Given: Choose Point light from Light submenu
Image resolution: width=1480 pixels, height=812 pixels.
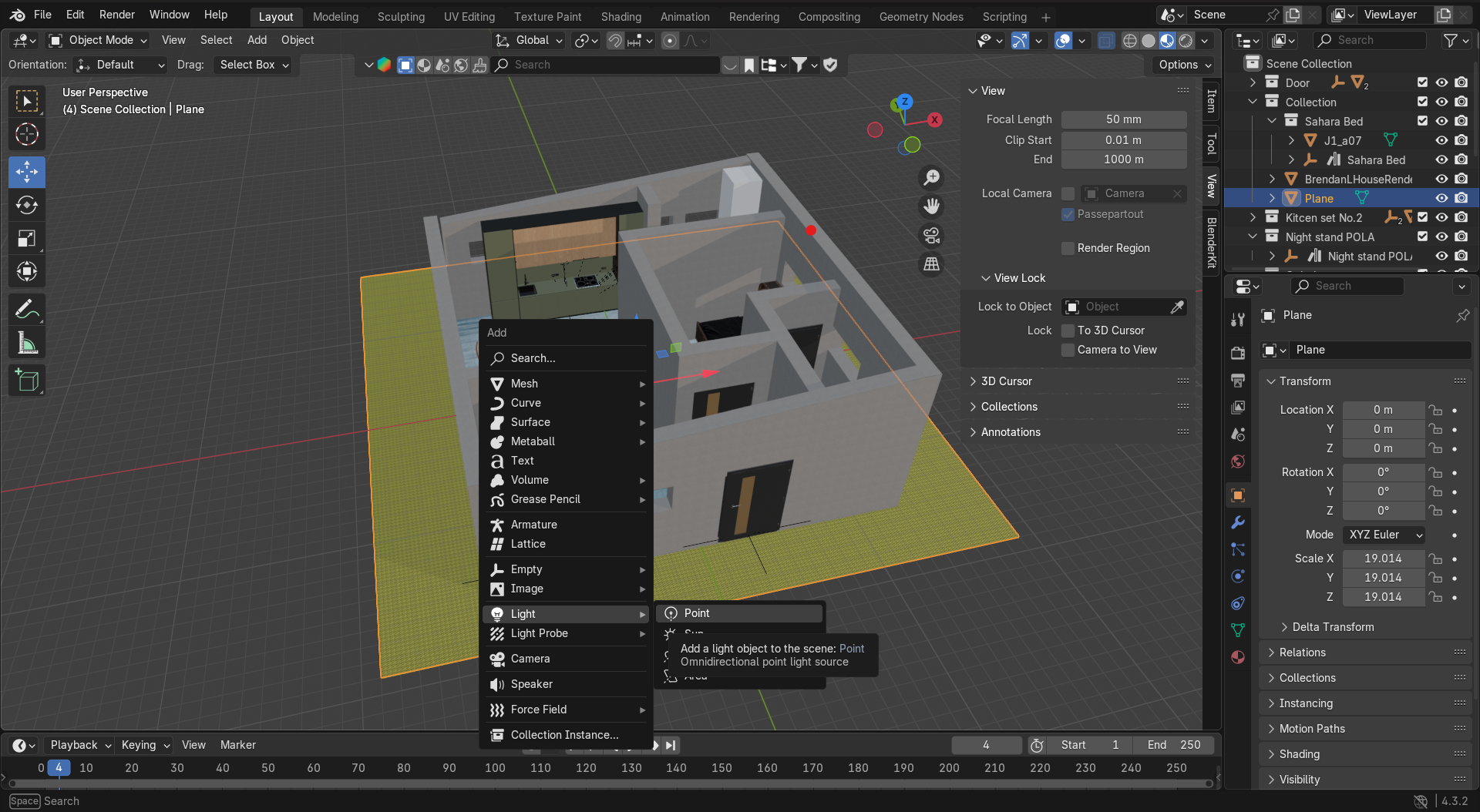Looking at the screenshot, I should point(740,613).
